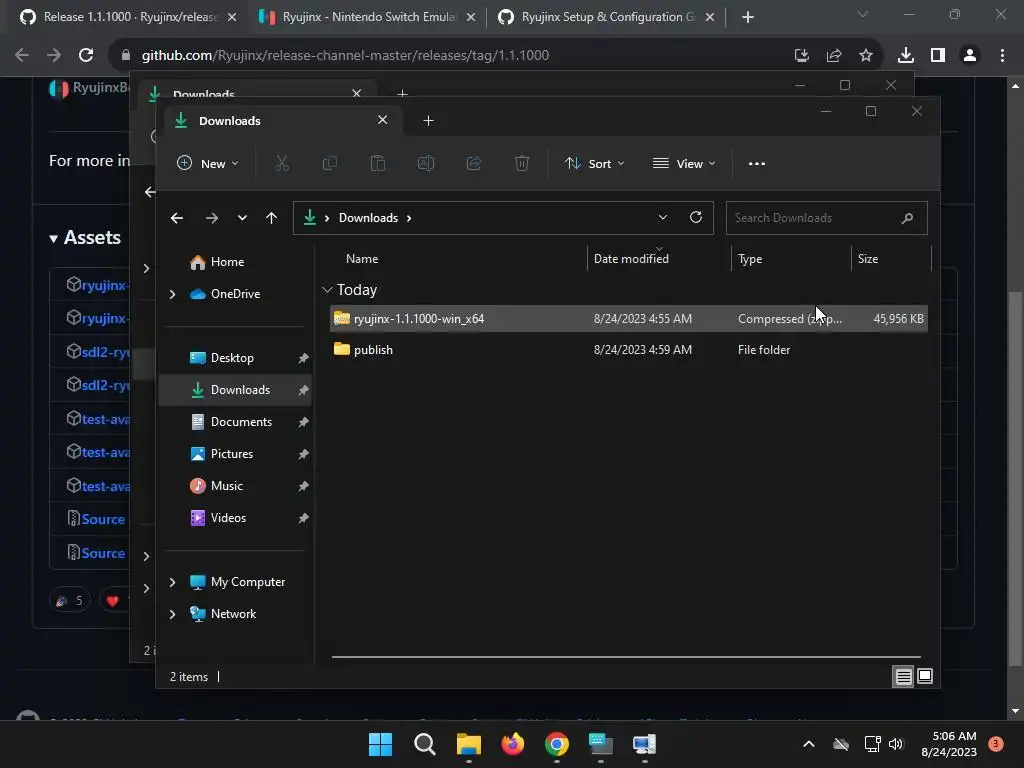Open Music in the navigation pane
Screen dimensions: 1024x768
pos(227,486)
